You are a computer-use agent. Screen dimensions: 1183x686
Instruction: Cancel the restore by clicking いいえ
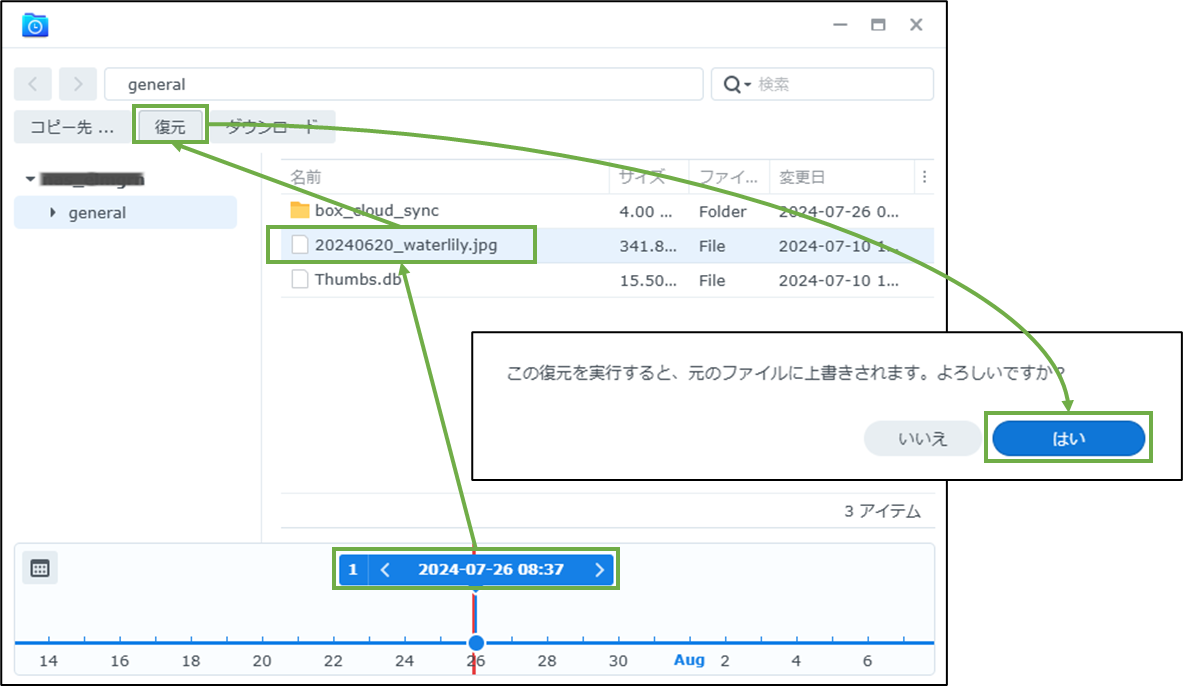pos(922,437)
